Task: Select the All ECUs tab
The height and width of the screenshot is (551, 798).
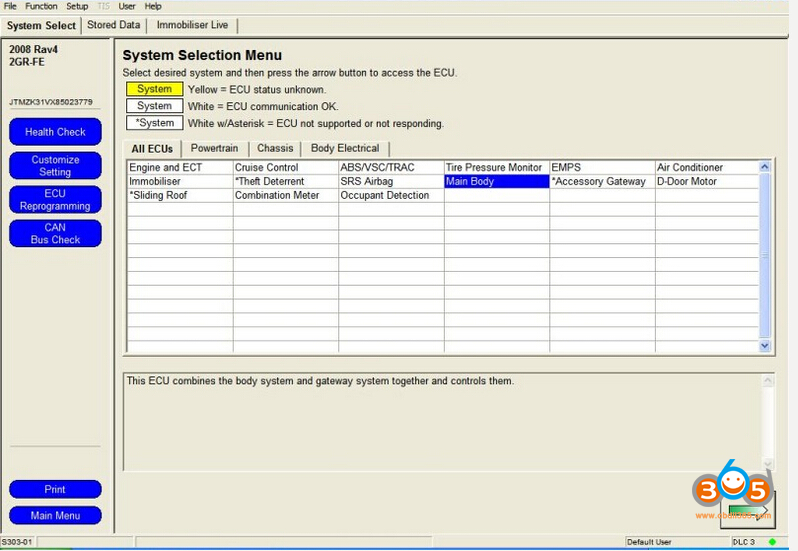Action: pyautogui.click(x=152, y=149)
